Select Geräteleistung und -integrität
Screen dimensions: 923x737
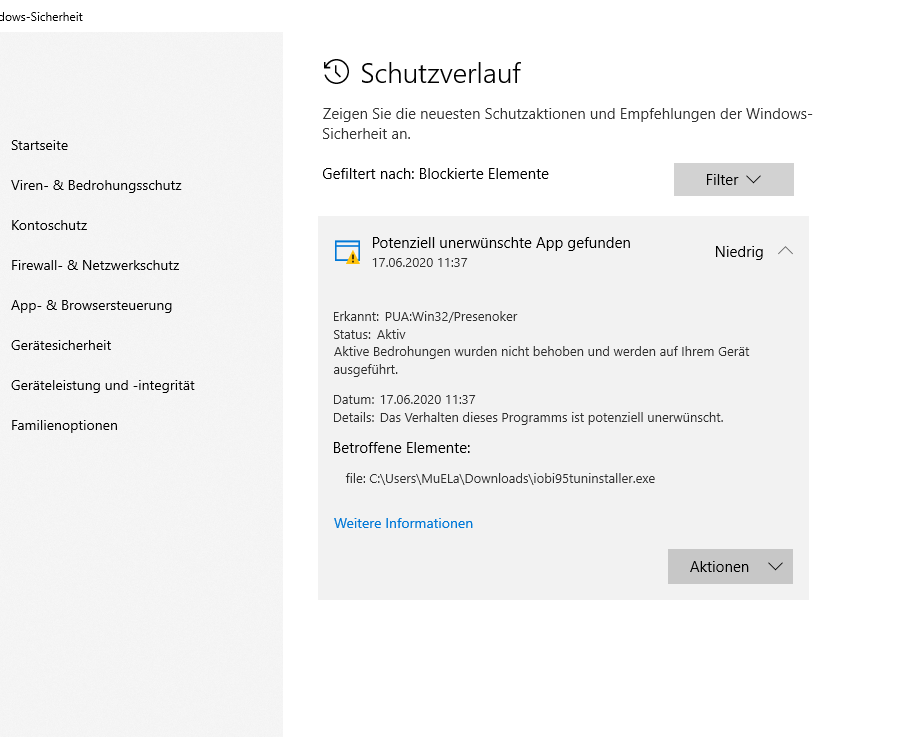click(102, 386)
